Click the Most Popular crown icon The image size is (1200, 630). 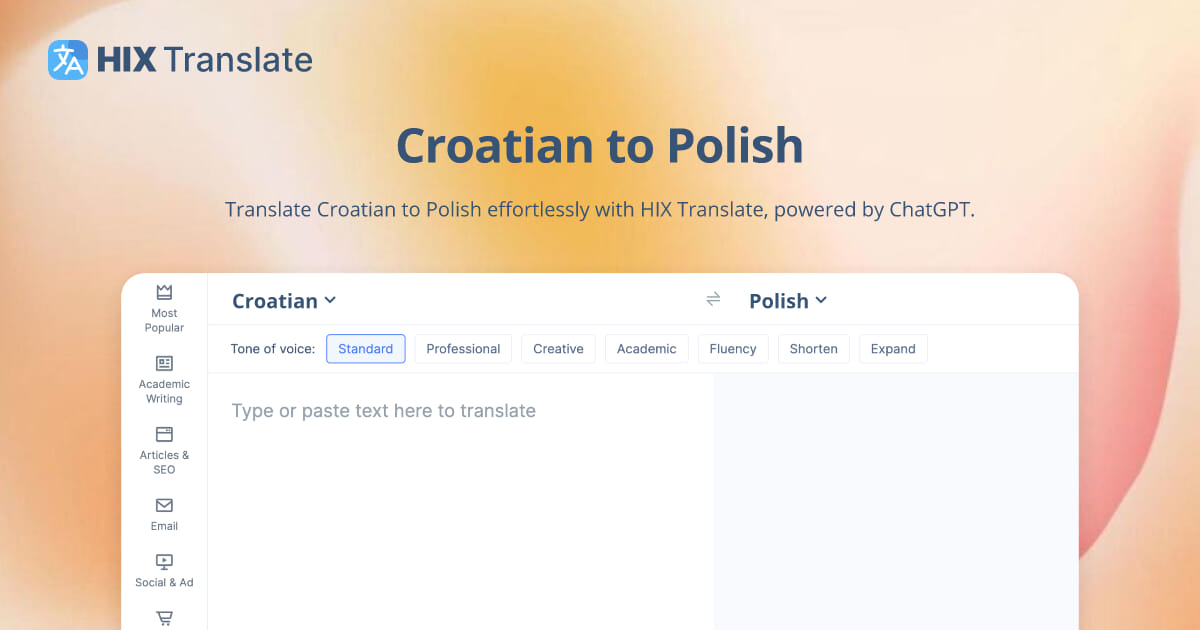(163, 292)
